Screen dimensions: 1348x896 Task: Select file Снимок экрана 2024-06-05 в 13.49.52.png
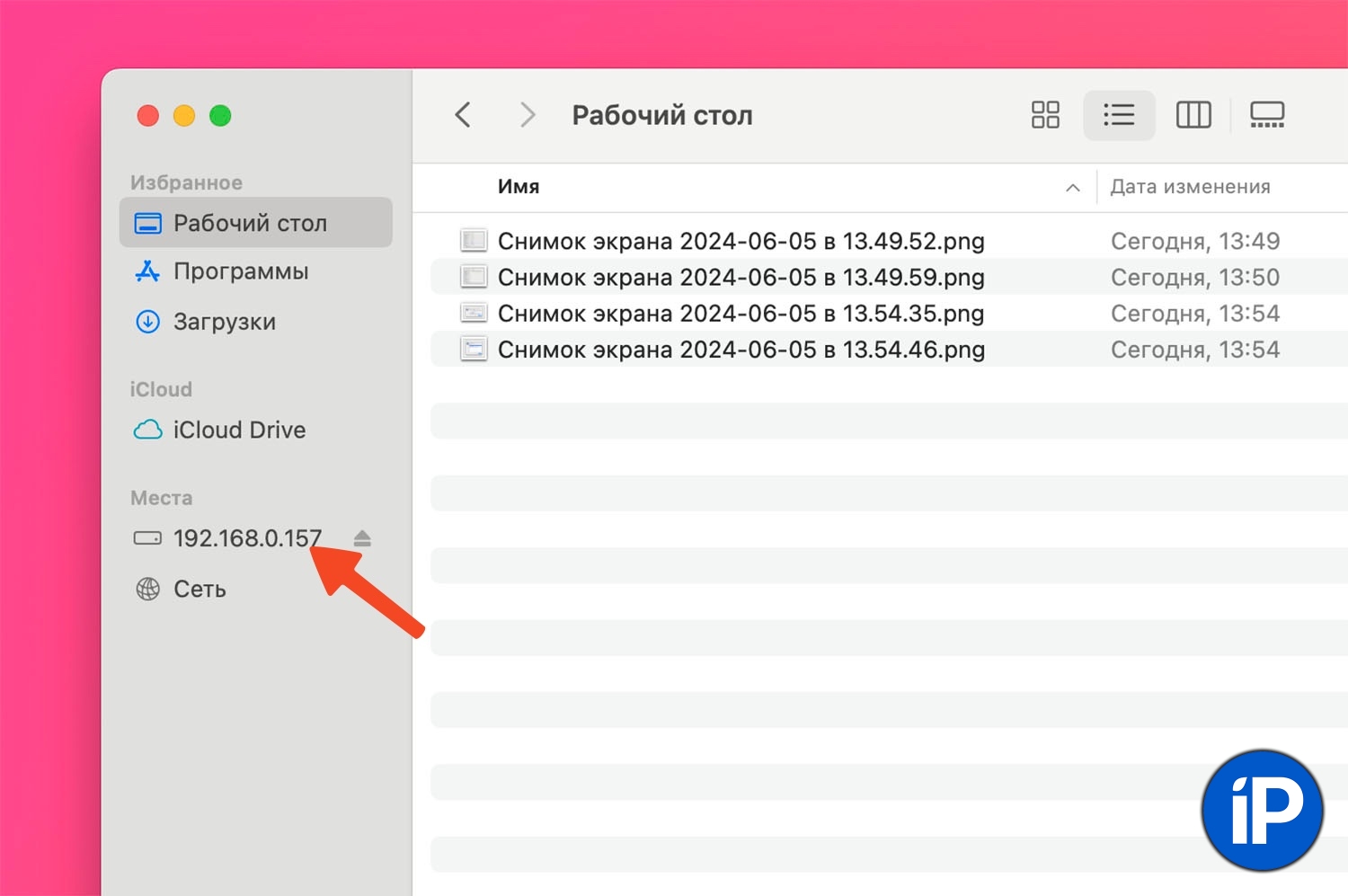coord(741,241)
